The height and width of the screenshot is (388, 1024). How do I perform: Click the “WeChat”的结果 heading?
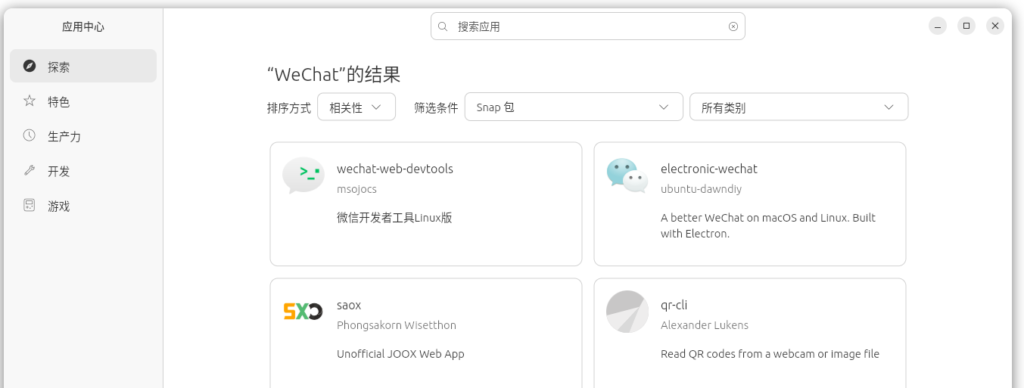click(334, 74)
